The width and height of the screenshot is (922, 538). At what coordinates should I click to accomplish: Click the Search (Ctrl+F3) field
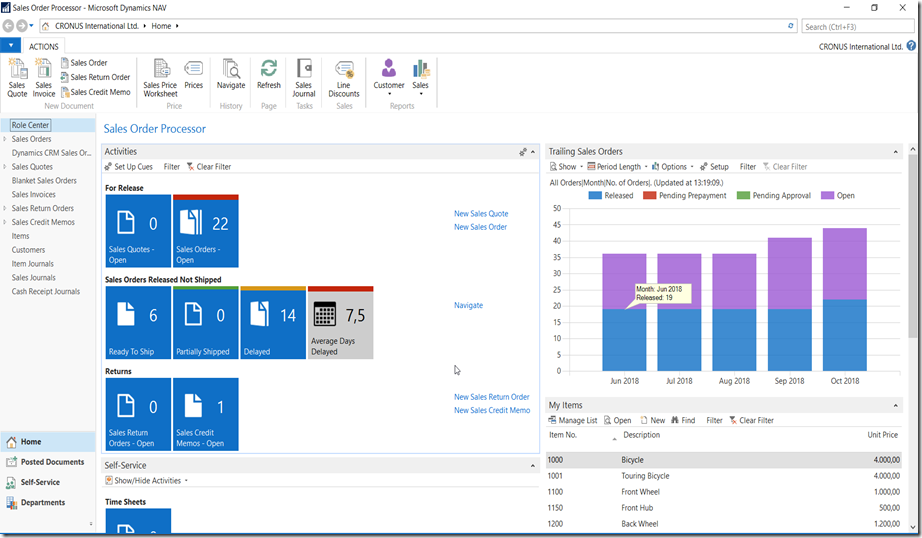(858, 26)
